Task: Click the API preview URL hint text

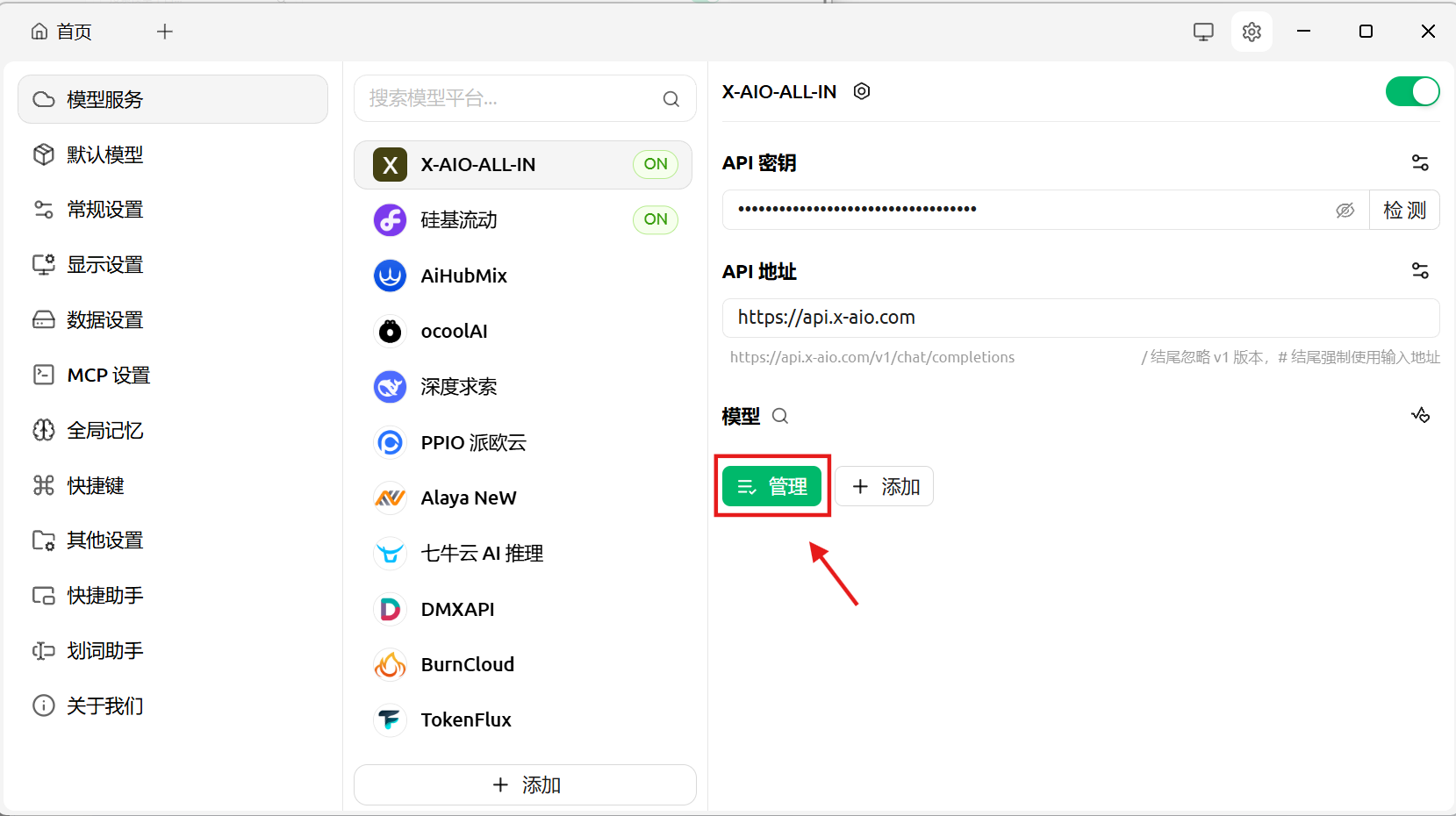Action: 872,357
